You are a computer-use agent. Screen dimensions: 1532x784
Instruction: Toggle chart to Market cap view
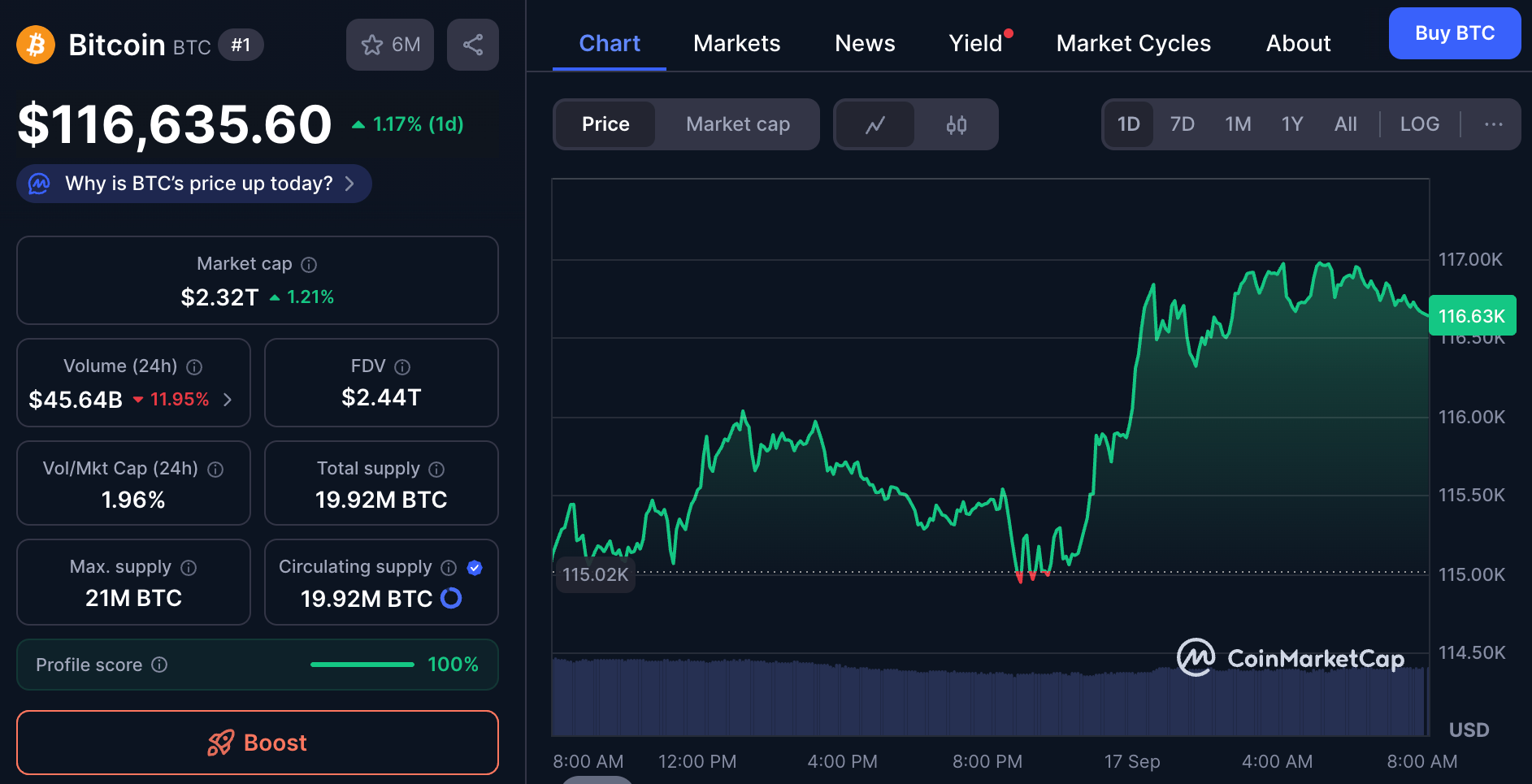tap(737, 124)
